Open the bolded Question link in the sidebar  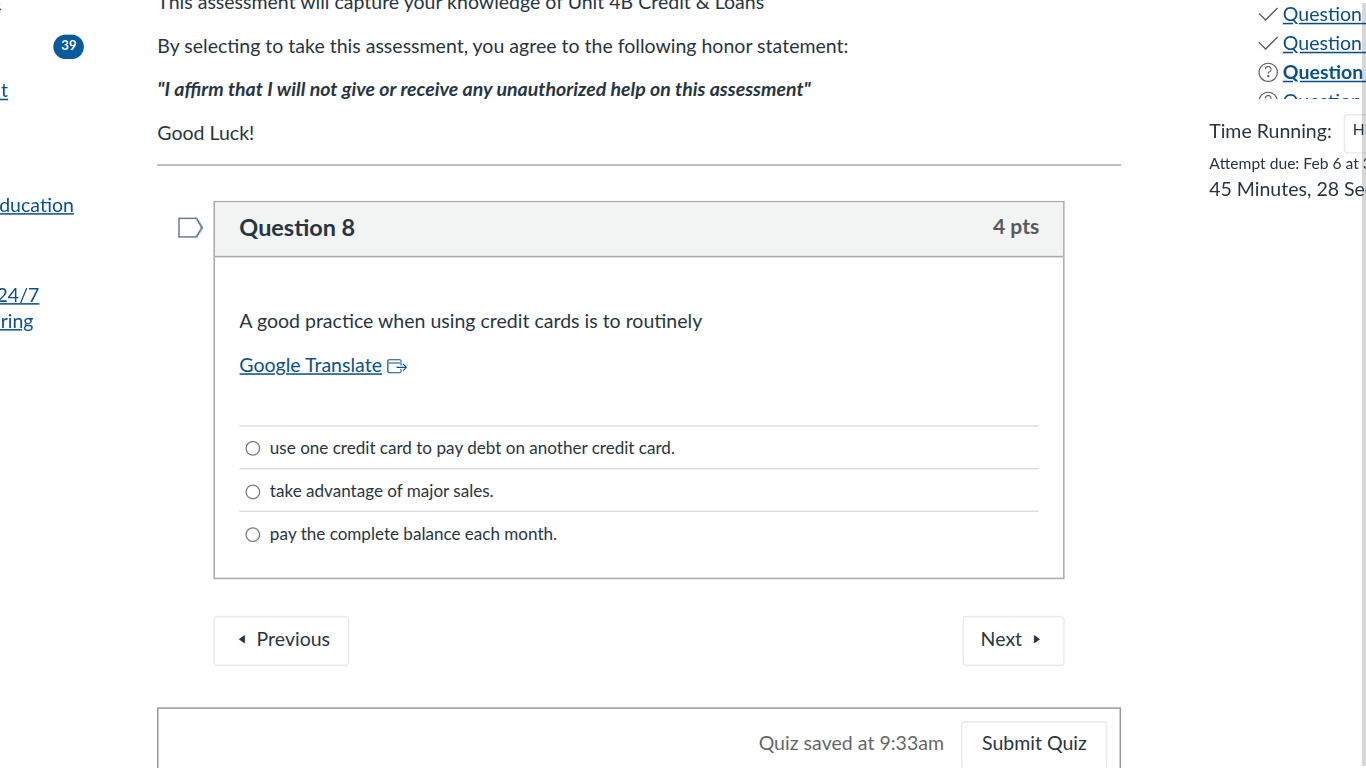(x=1323, y=71)
